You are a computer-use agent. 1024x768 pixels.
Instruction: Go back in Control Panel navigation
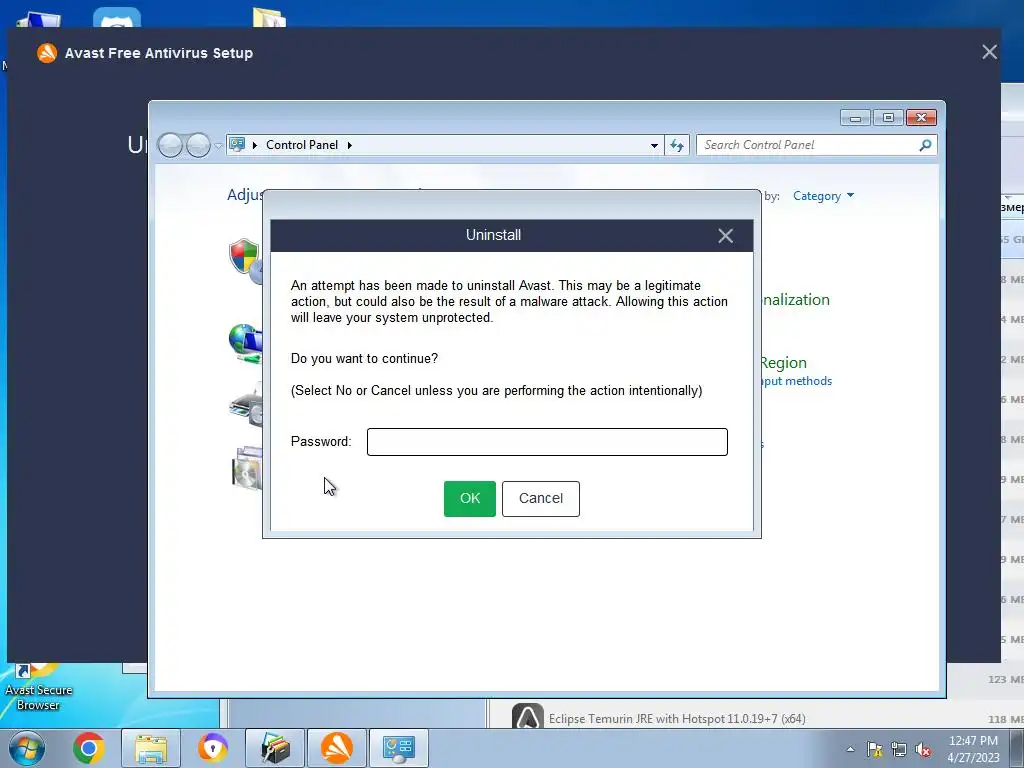point(170,145)
